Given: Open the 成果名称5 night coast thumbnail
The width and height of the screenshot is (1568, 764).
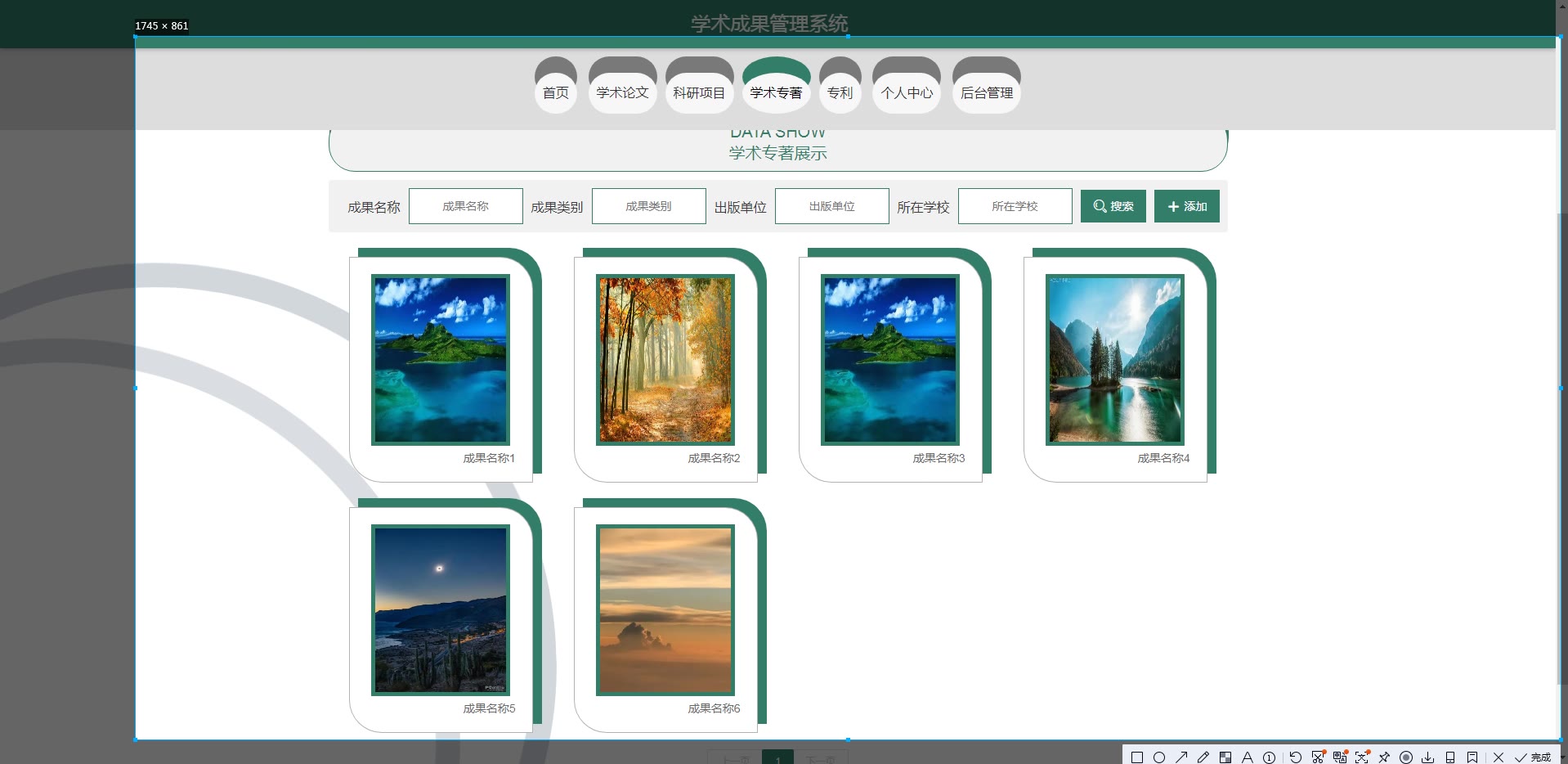Looking at the screenshot, I should (x=441, y=610).
